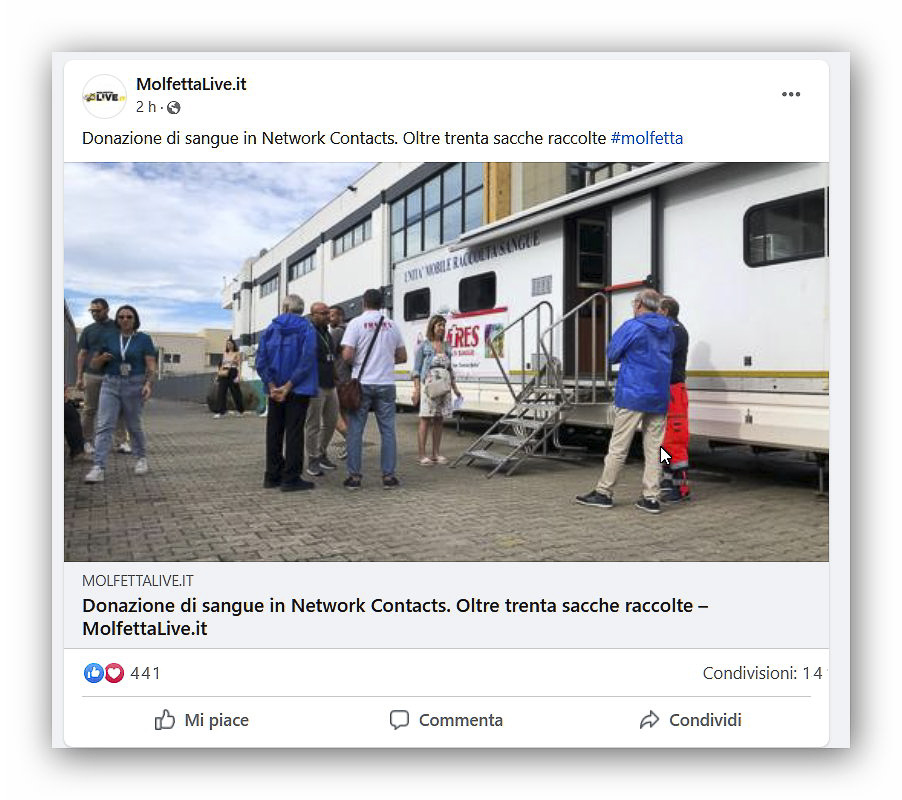View the 441 reactions list

(145, 673)
